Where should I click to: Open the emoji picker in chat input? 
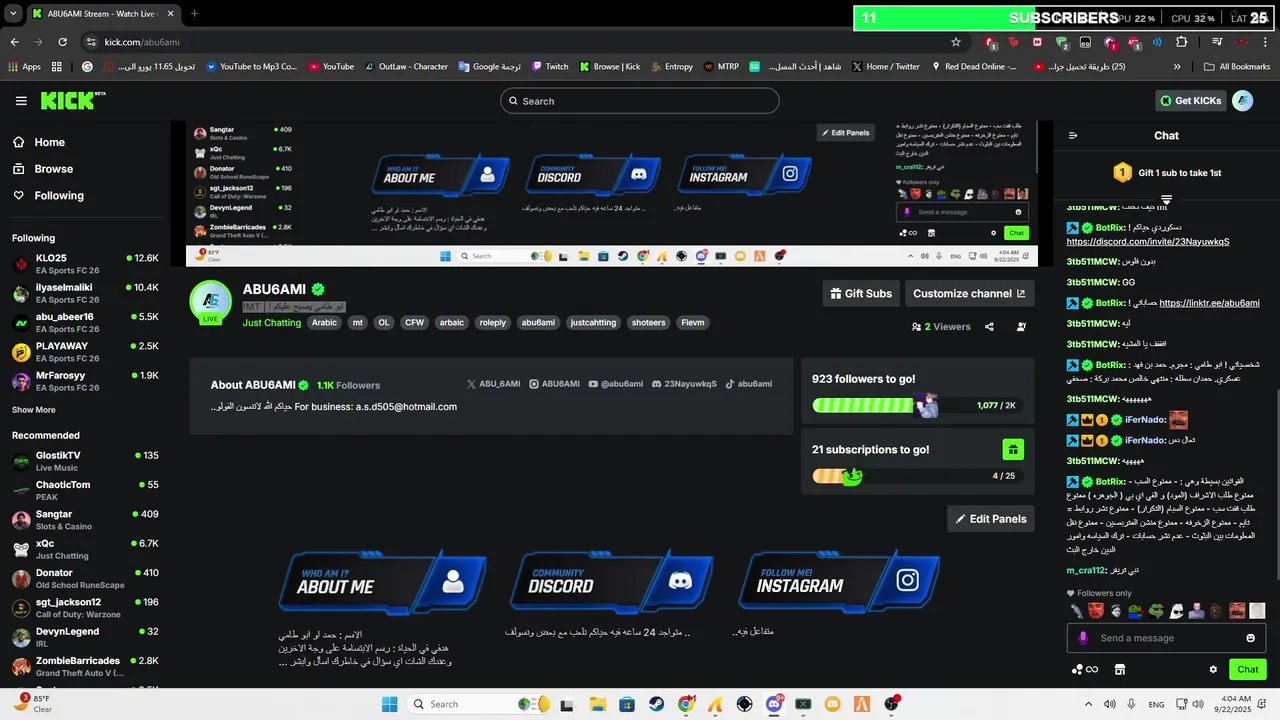pos(1250,638)
